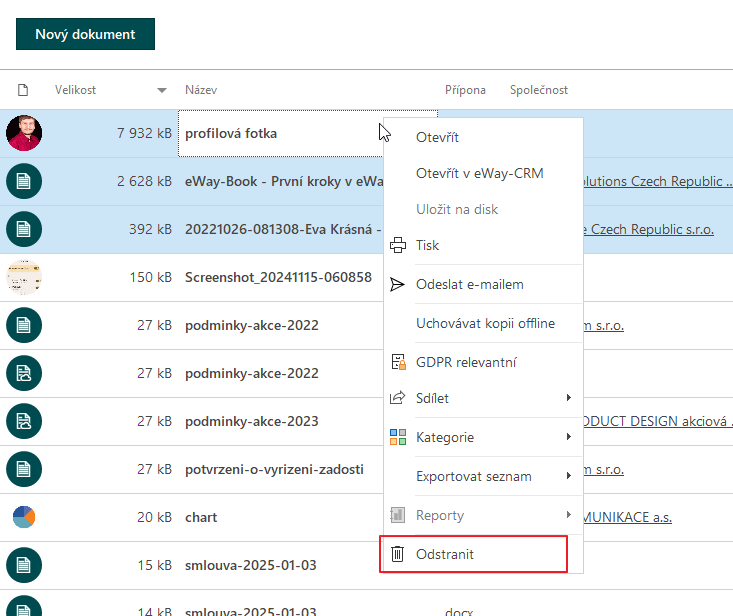This screenshot has height=616, width=733.
Task: Open the company link in potvrzeni-o-vyrizeni-zadosti row
Action: 604,469
